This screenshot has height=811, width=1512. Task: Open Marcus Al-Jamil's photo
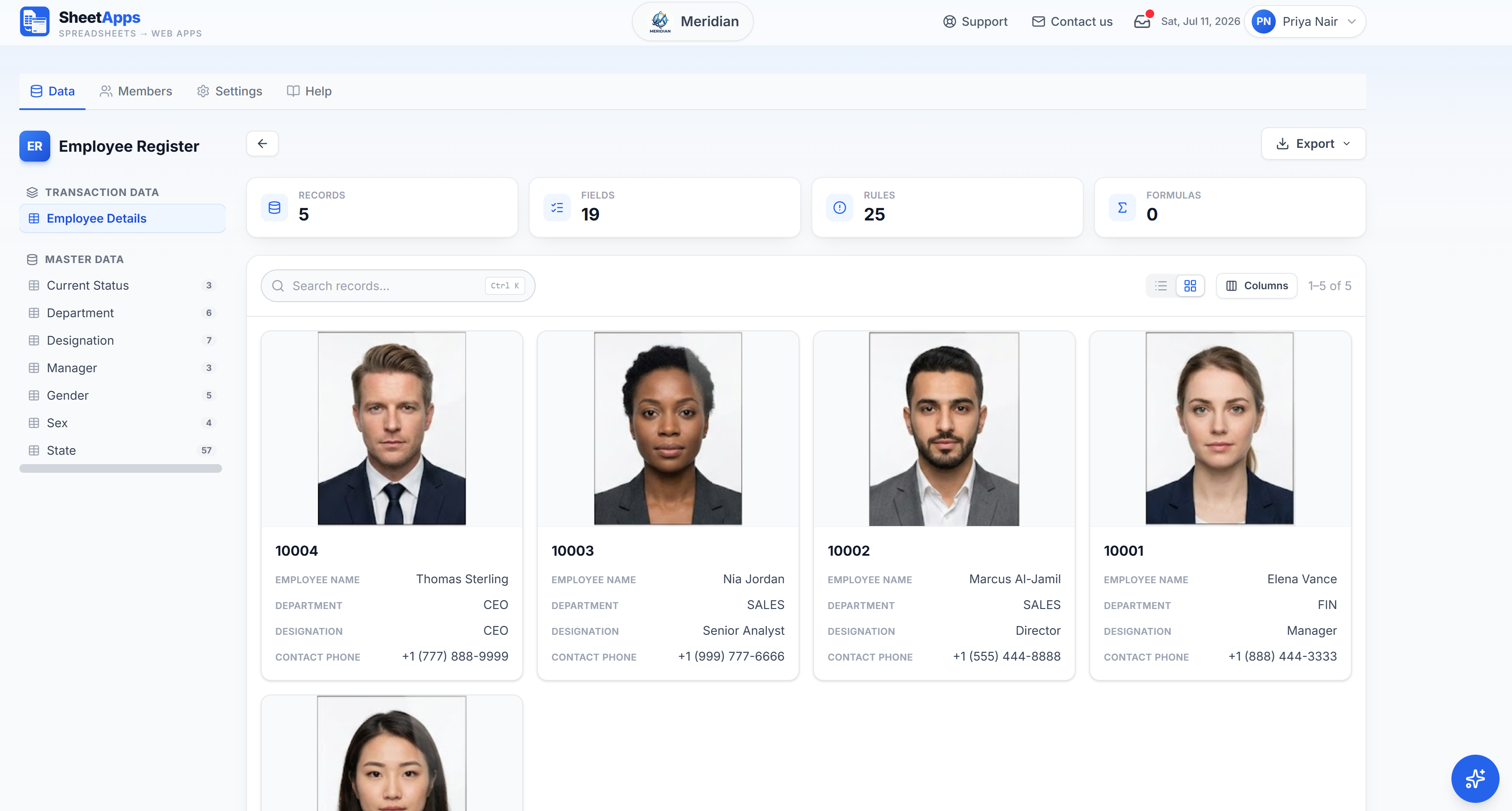point(944,428)
